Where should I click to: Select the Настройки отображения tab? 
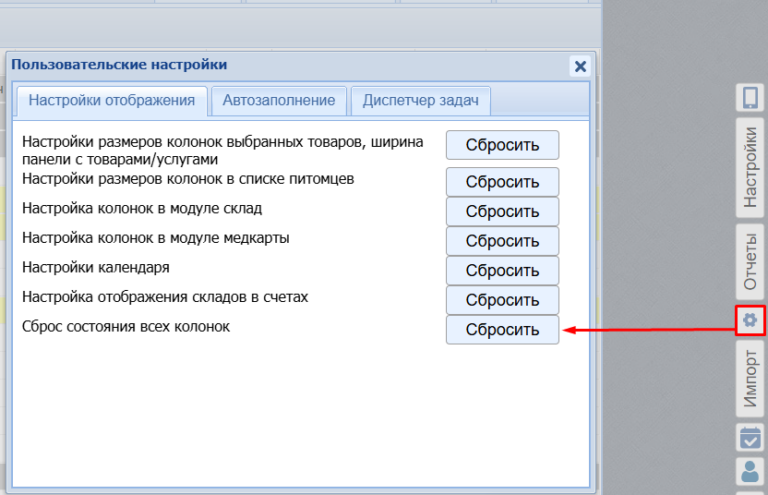[x=111, y=101]
